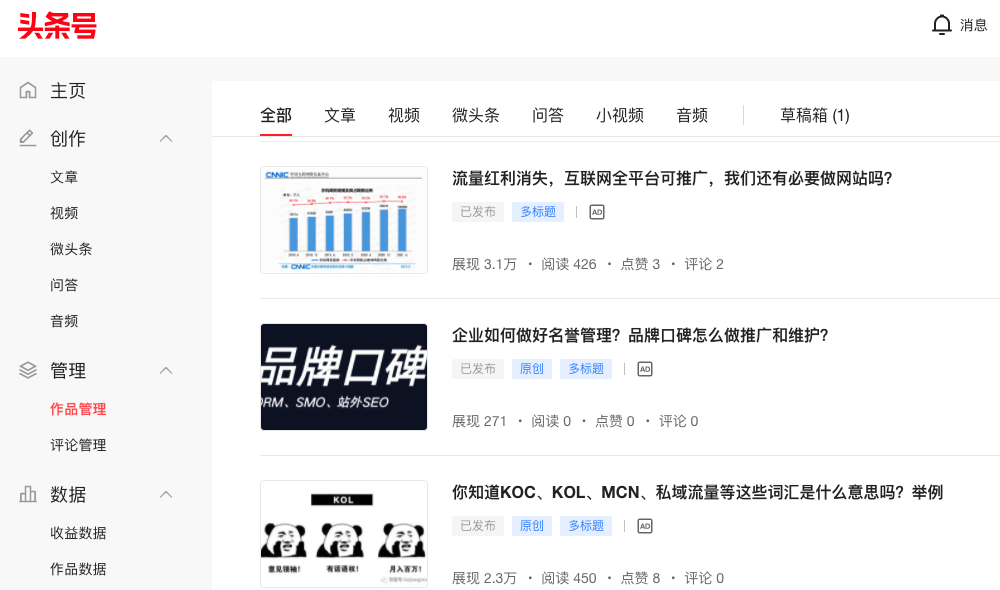Select the 问答 content tab
Viewport: 1000px width, 590px height.
[x=547, y=115]
